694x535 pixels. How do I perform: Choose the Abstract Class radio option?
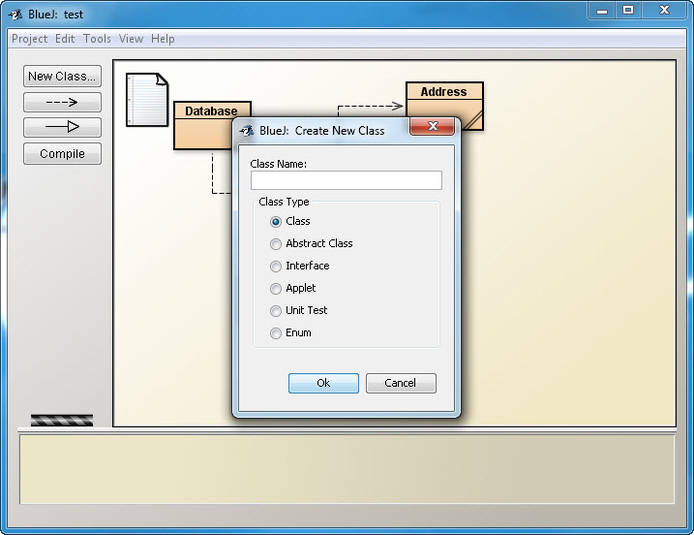pos(276,244)
